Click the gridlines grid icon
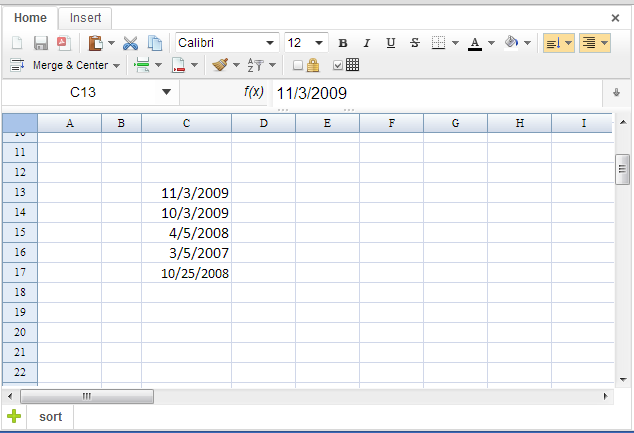The height and width of the screenshot is (433, 634). pos(352,65)
